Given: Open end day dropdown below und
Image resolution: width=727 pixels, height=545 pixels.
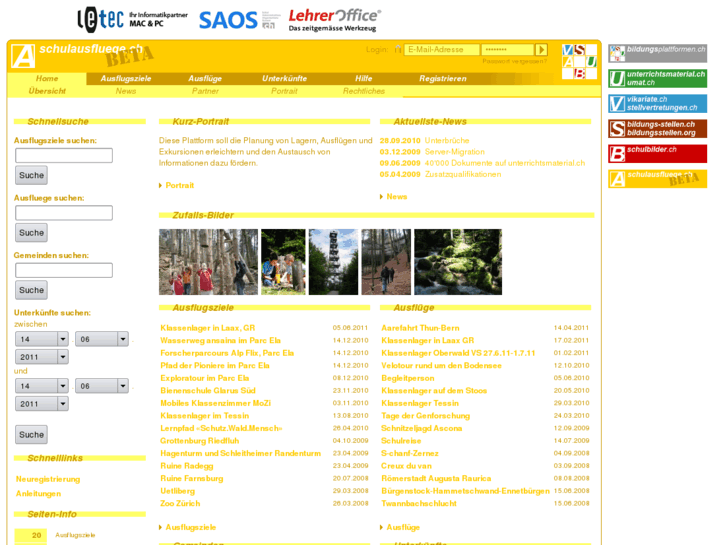Looking at the screenshot, I should pyautogui.click(x=42, y=386).
